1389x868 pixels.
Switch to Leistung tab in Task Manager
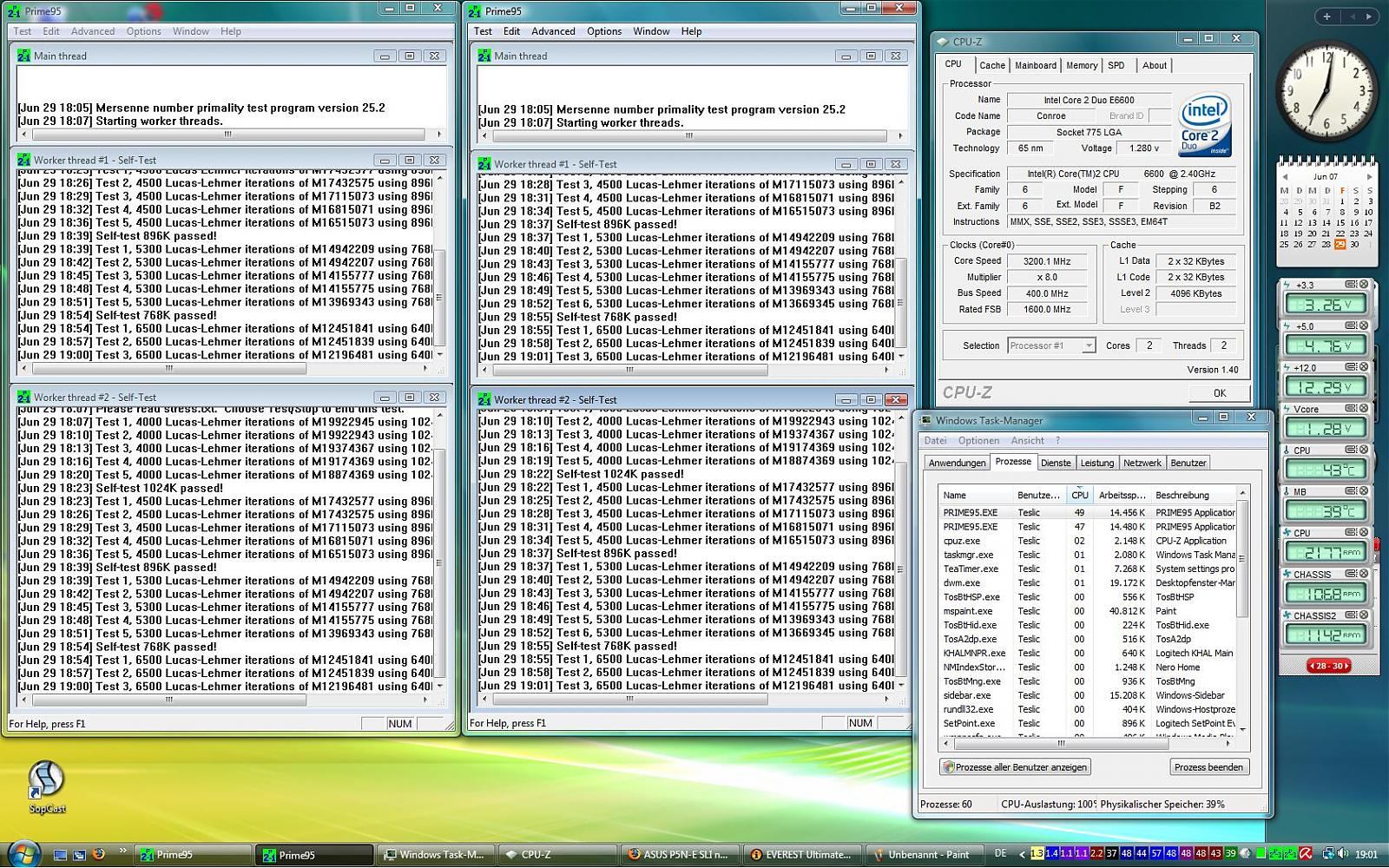[1096, 463]
